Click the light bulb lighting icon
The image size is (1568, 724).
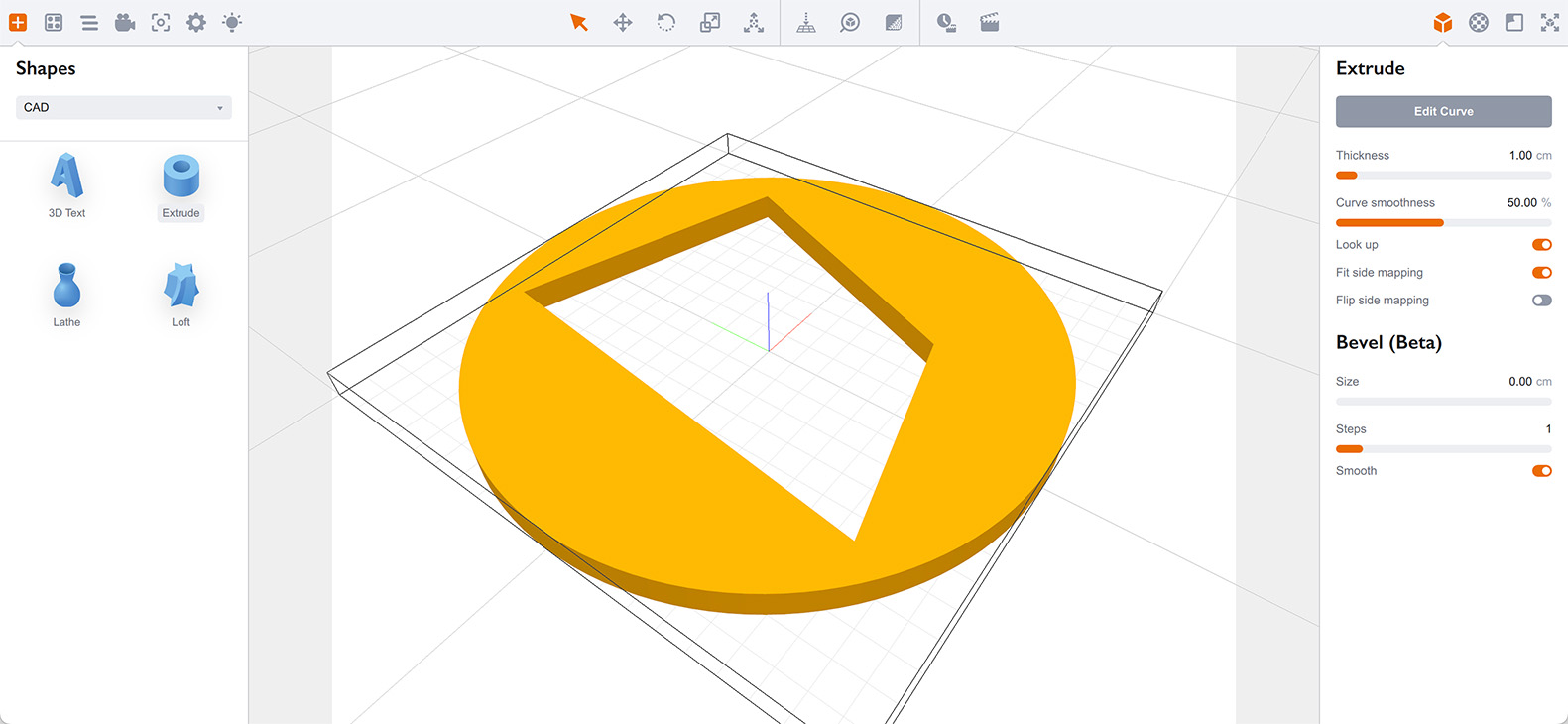232,22
